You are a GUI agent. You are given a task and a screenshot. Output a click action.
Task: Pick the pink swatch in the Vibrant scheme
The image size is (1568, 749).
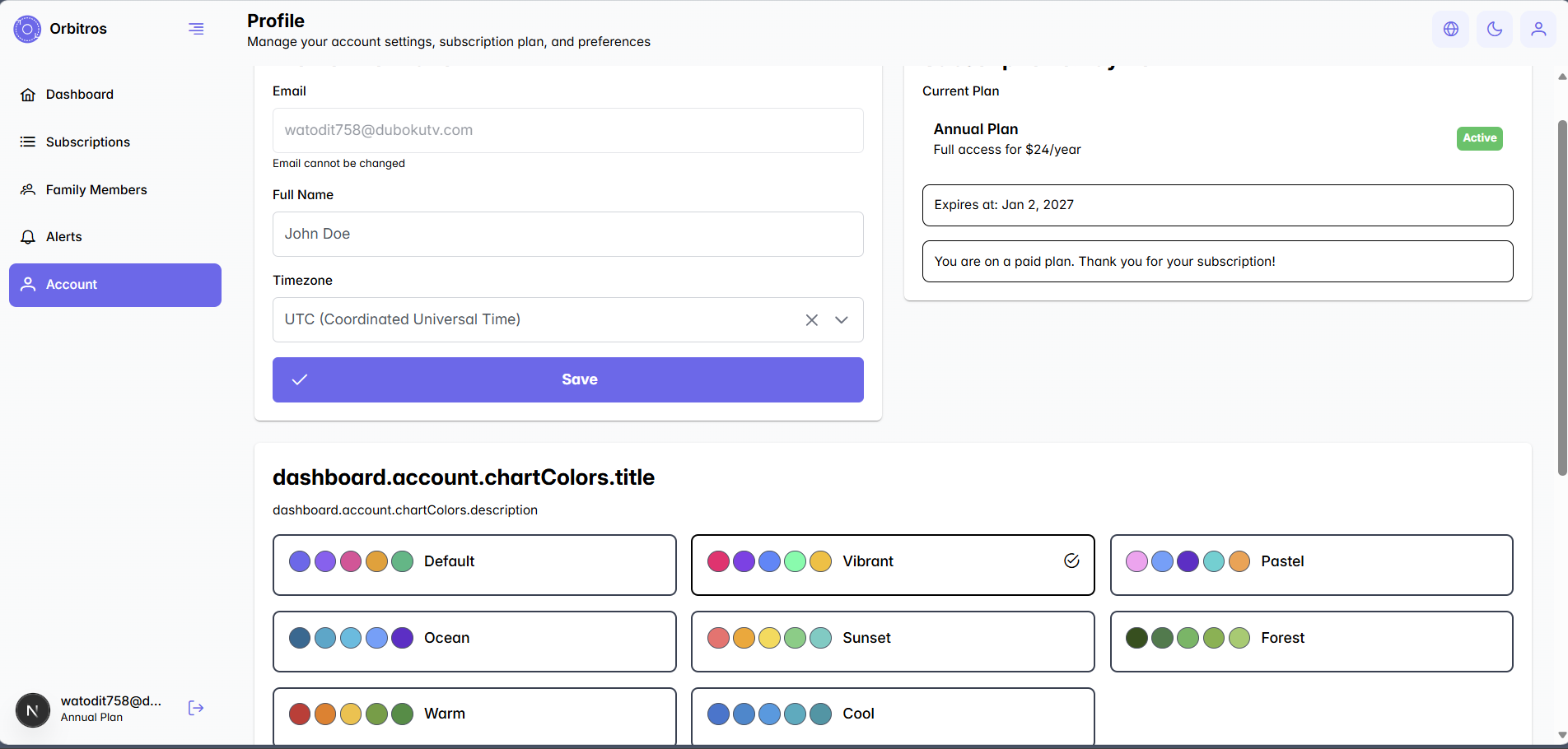tap(718, 561)
